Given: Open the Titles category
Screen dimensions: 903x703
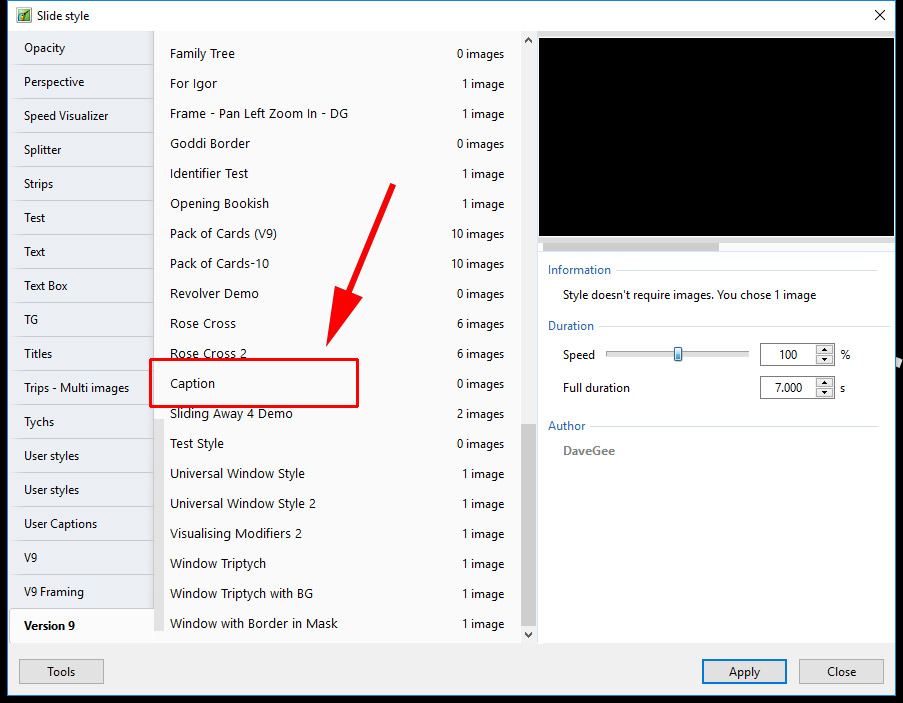Looking at the screenshot, I should click(81, 354).
